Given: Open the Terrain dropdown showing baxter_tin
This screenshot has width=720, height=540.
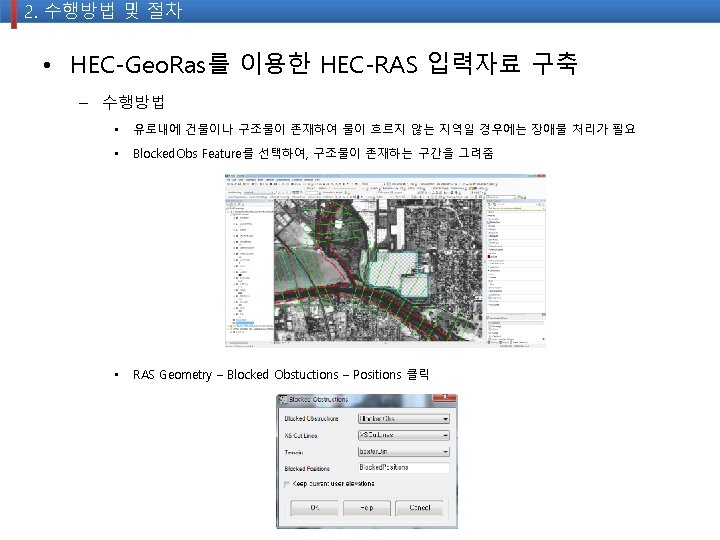Looking at the screenshot, I should pyautogui.click(x=403, y=451).
